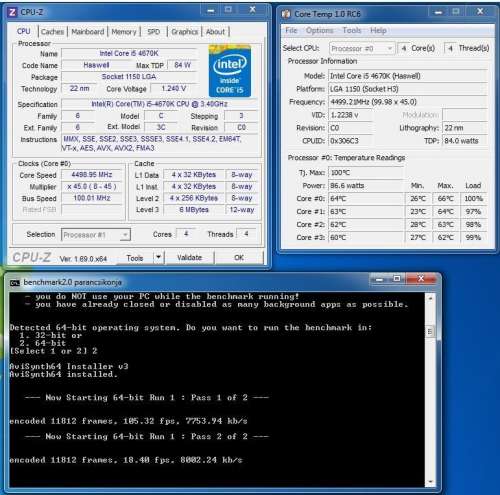Image resolution: width=500 pixels, height=495 pixels.
Task: Click the Pass 2 result line 18.40 fps
Action: tap(126, 460)
